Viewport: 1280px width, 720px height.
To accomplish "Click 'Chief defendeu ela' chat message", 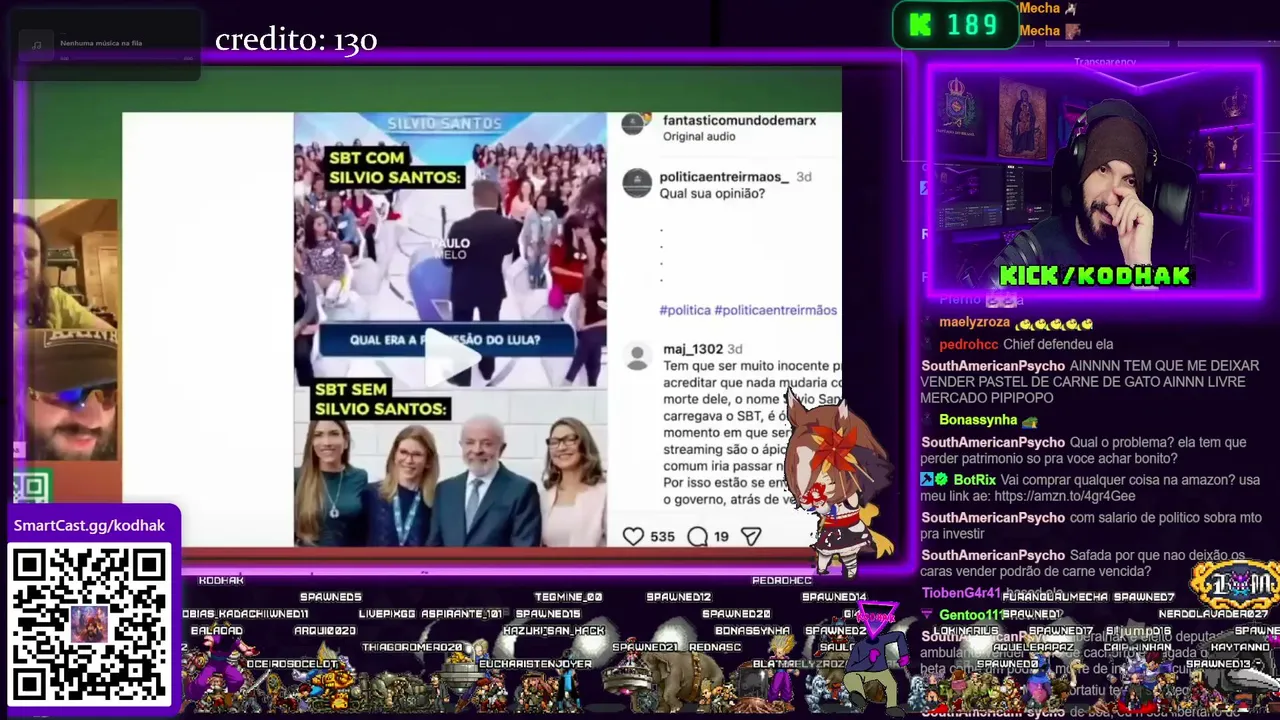I will (1058, 344).
